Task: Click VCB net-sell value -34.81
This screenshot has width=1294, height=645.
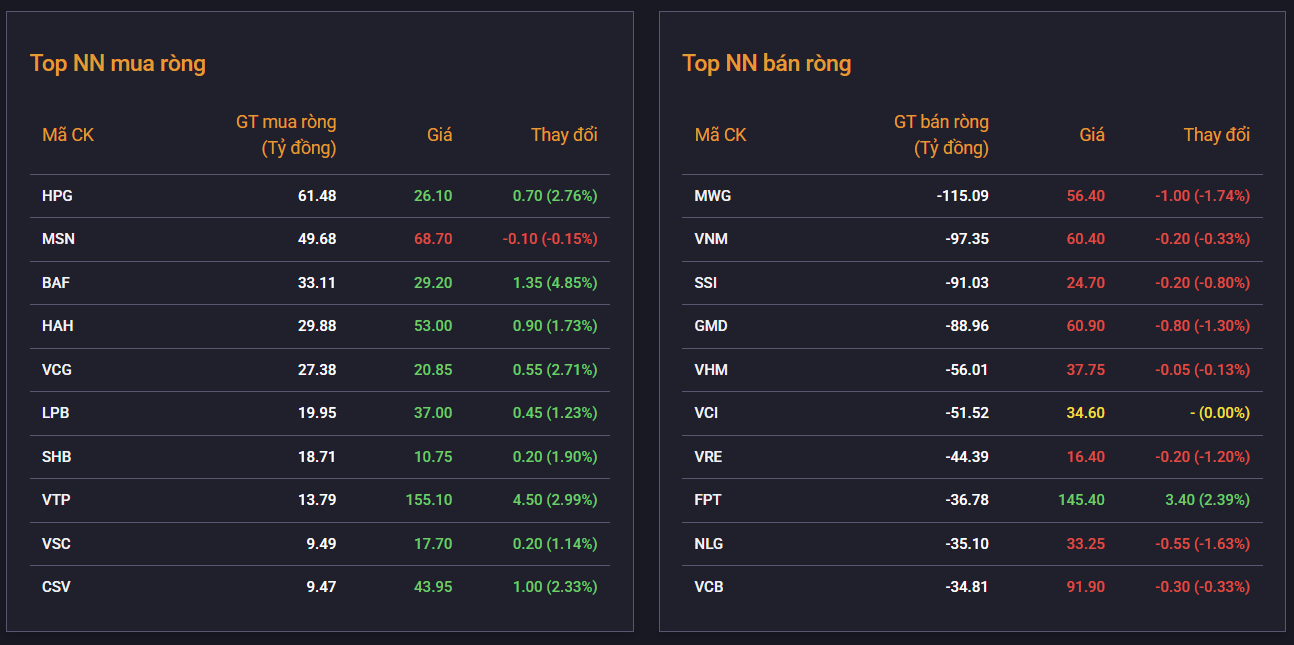Action: [967, 587]
